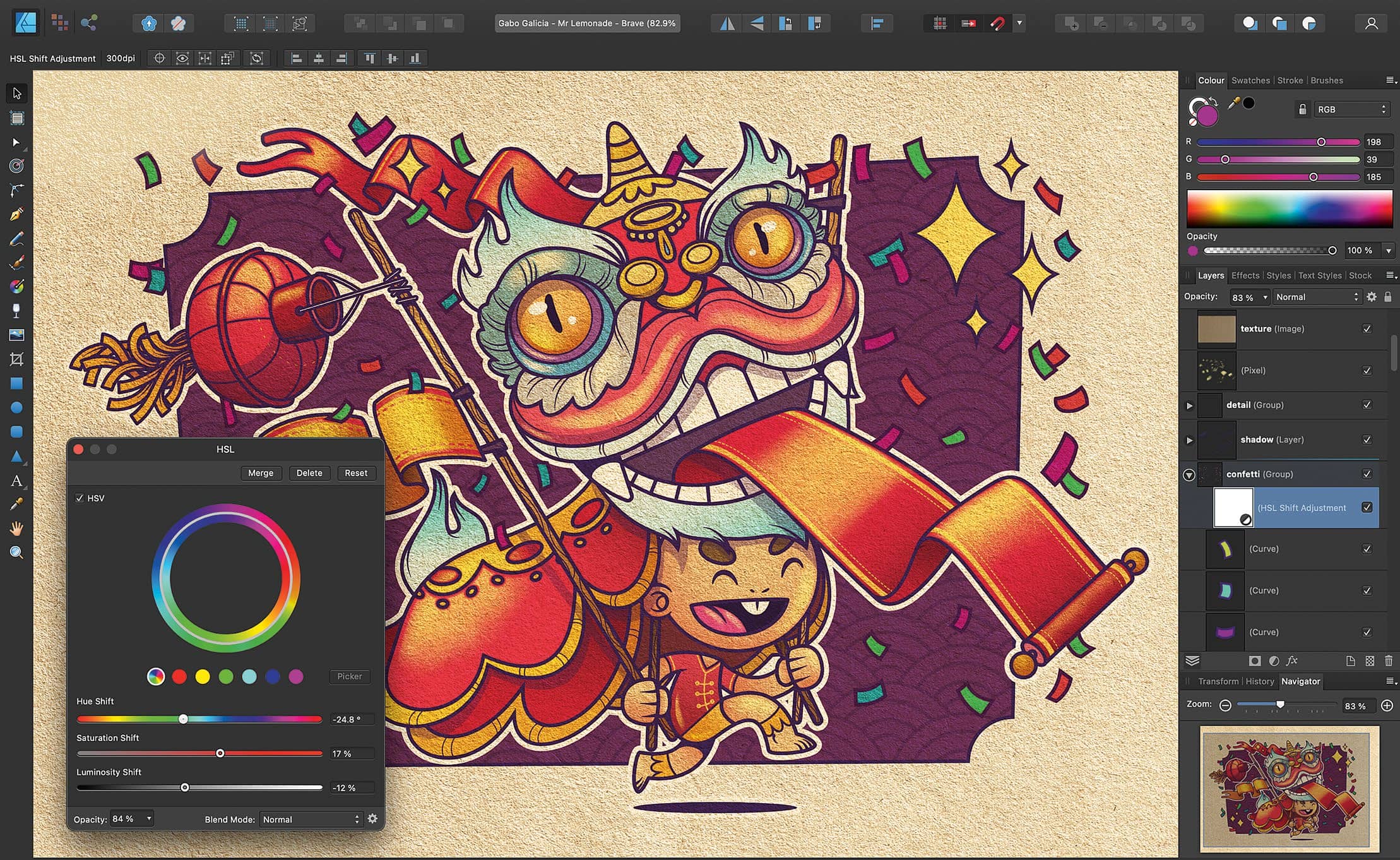Collapse the confetti group
This screenshot has width=1400, height=860.
point(1189,475)
